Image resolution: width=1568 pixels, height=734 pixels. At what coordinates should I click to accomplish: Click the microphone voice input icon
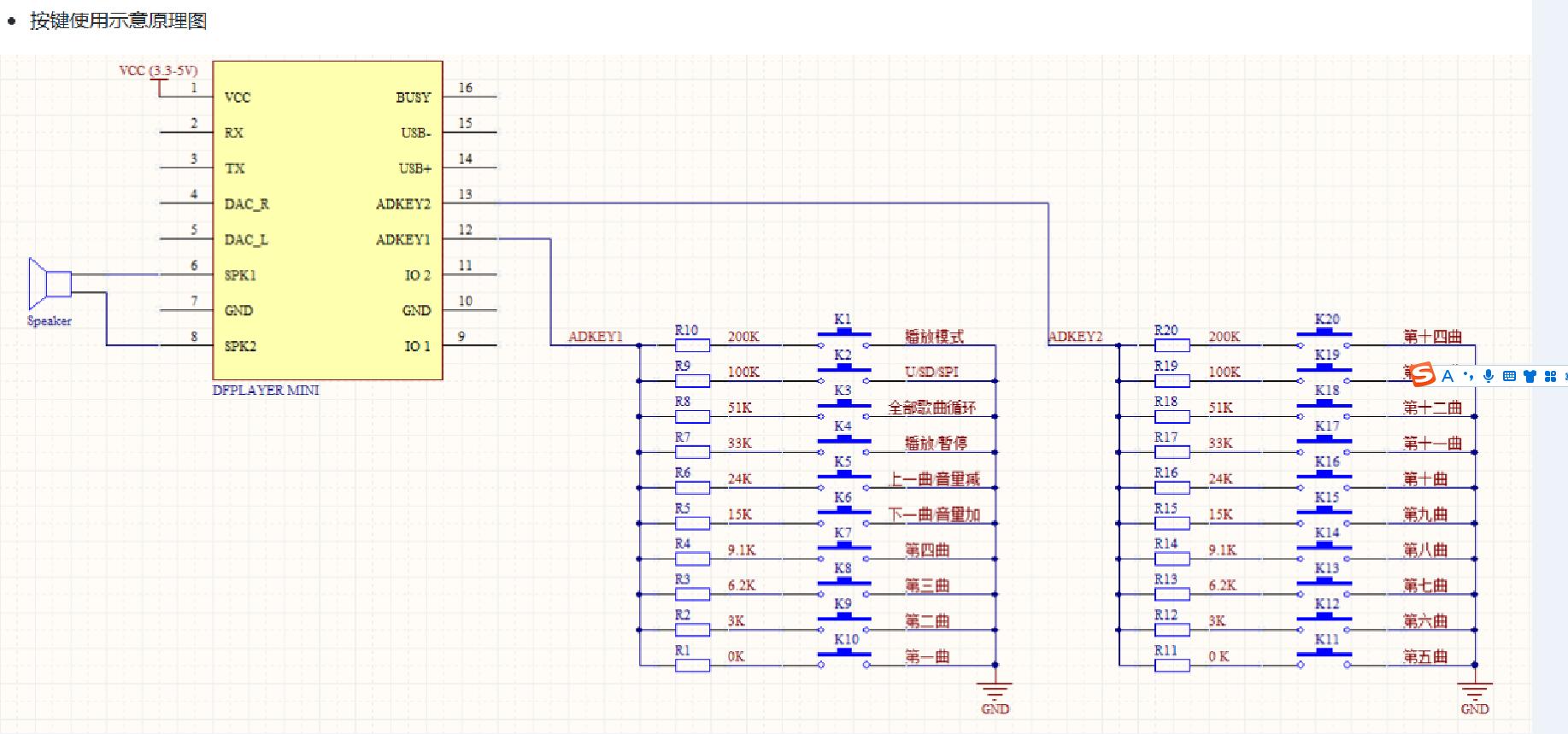(x=1489, y=376)
